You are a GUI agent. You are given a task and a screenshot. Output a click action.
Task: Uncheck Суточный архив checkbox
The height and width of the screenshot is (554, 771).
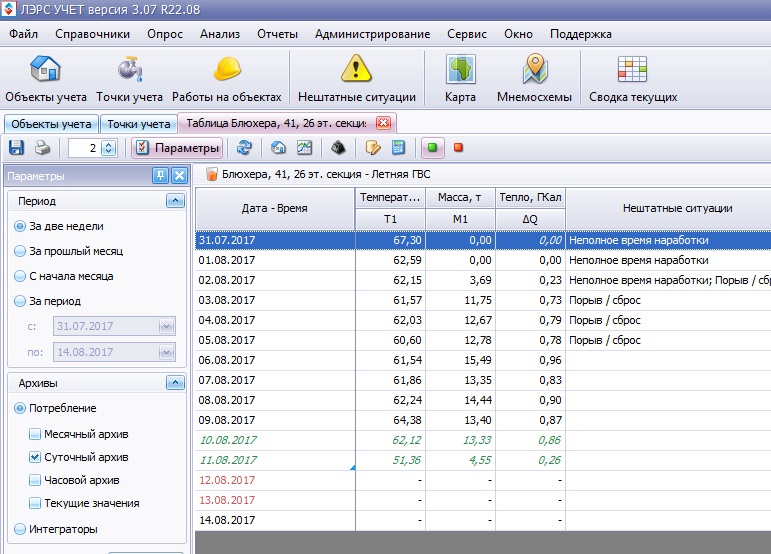34,457
